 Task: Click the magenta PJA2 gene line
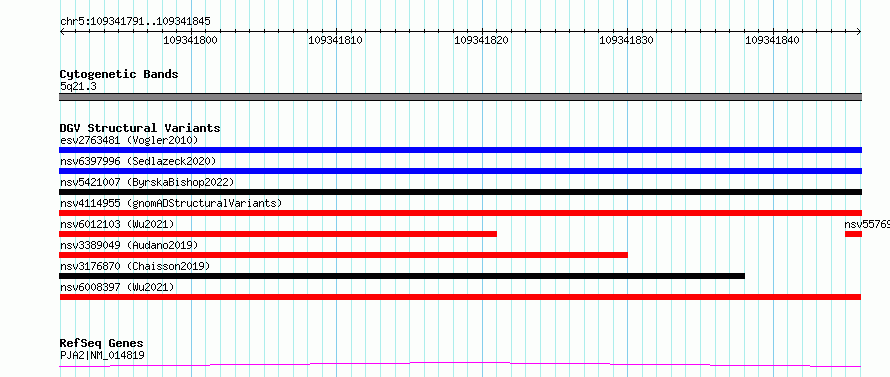click(460, 364)
